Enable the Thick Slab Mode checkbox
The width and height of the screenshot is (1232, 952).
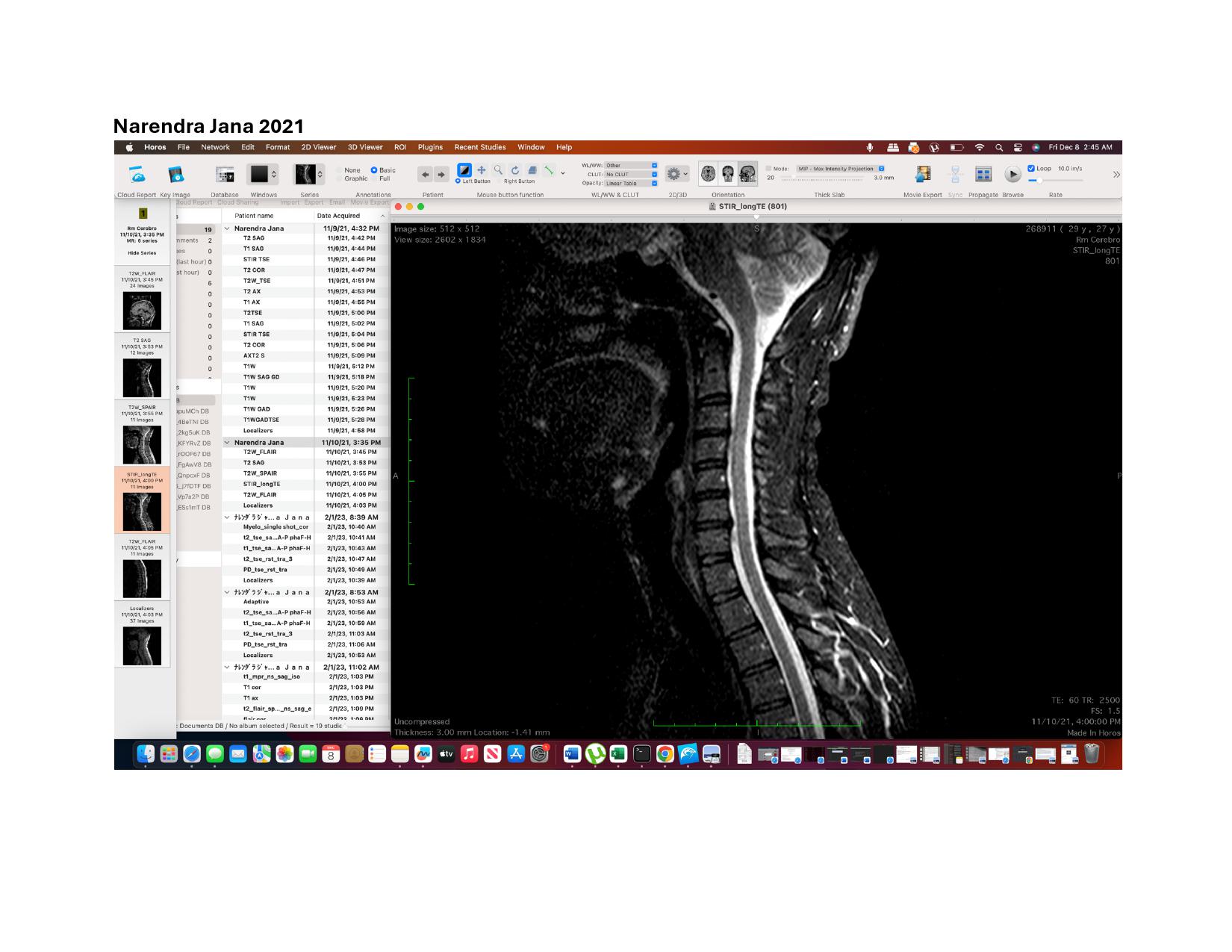(768, 169)
